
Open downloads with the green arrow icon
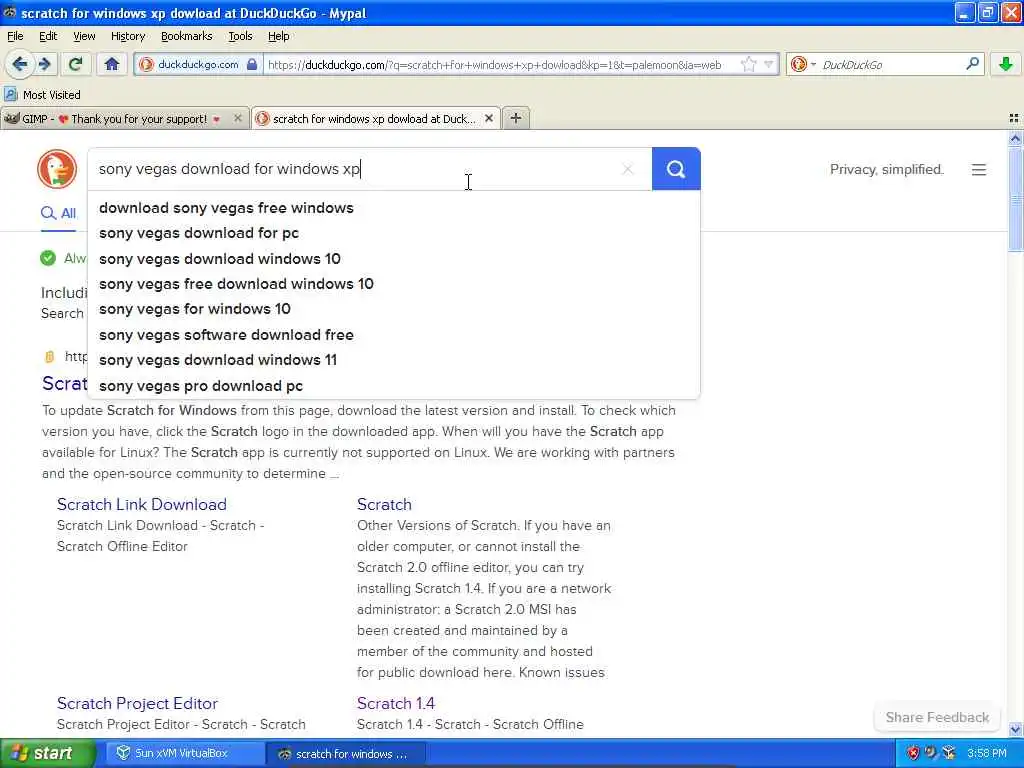click(x=1006, y=64)
